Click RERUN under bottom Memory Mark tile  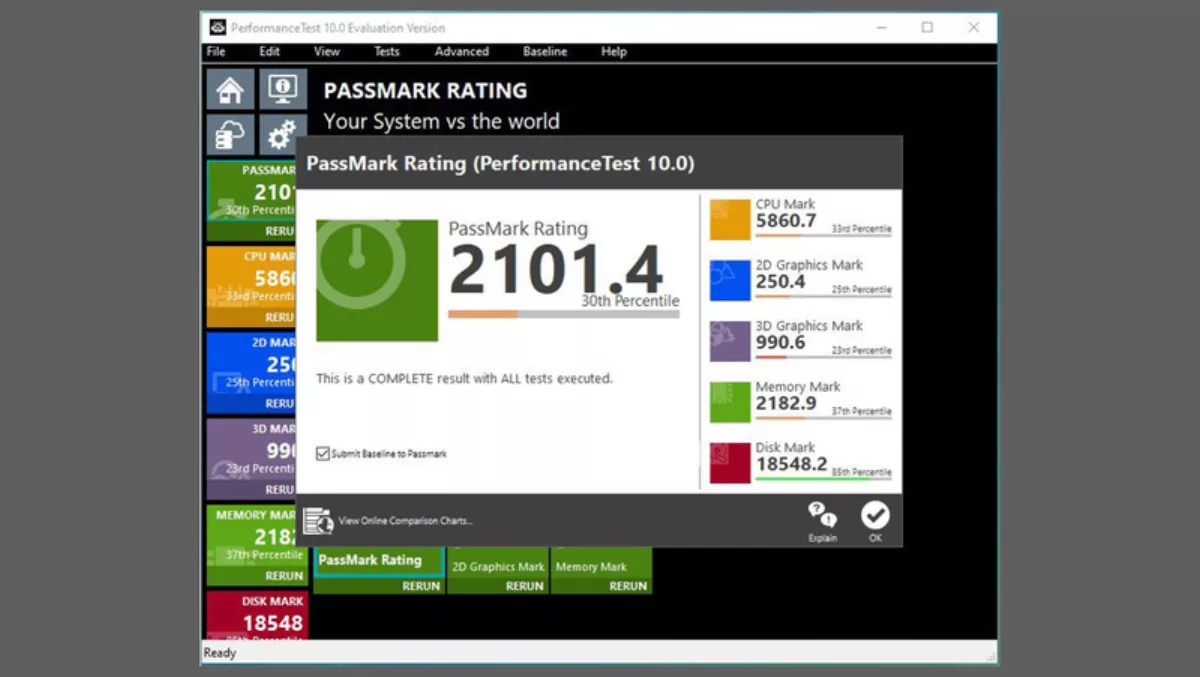click(x=628, y=586)
